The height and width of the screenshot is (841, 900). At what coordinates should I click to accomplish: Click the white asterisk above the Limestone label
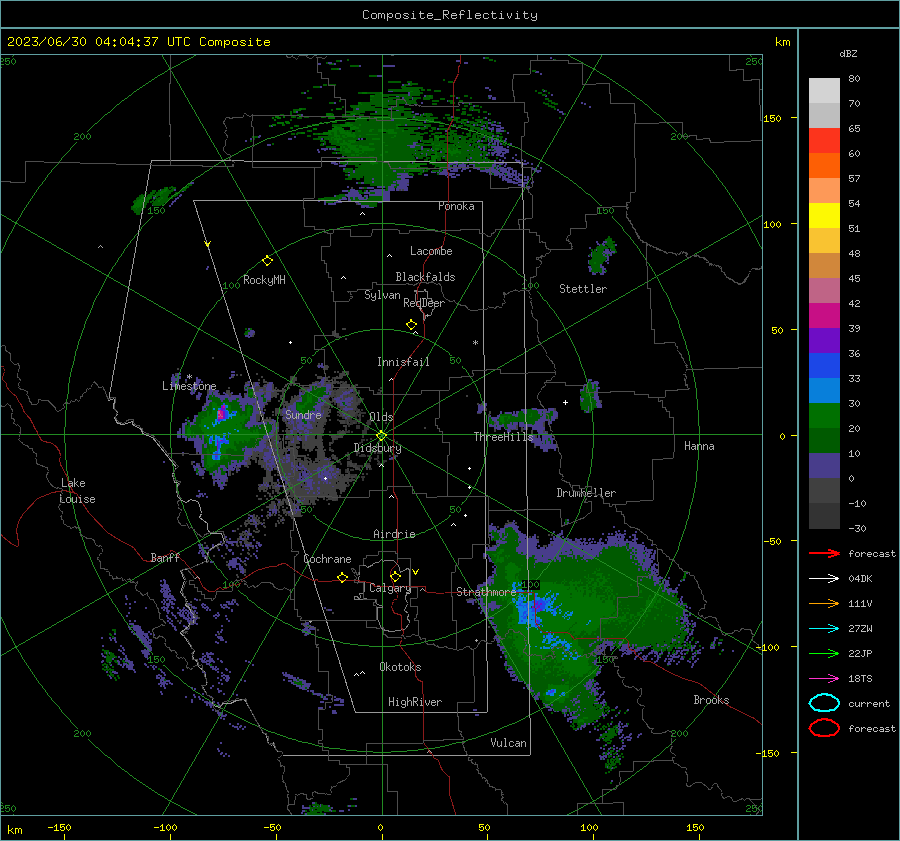click(x=189, y=377)
